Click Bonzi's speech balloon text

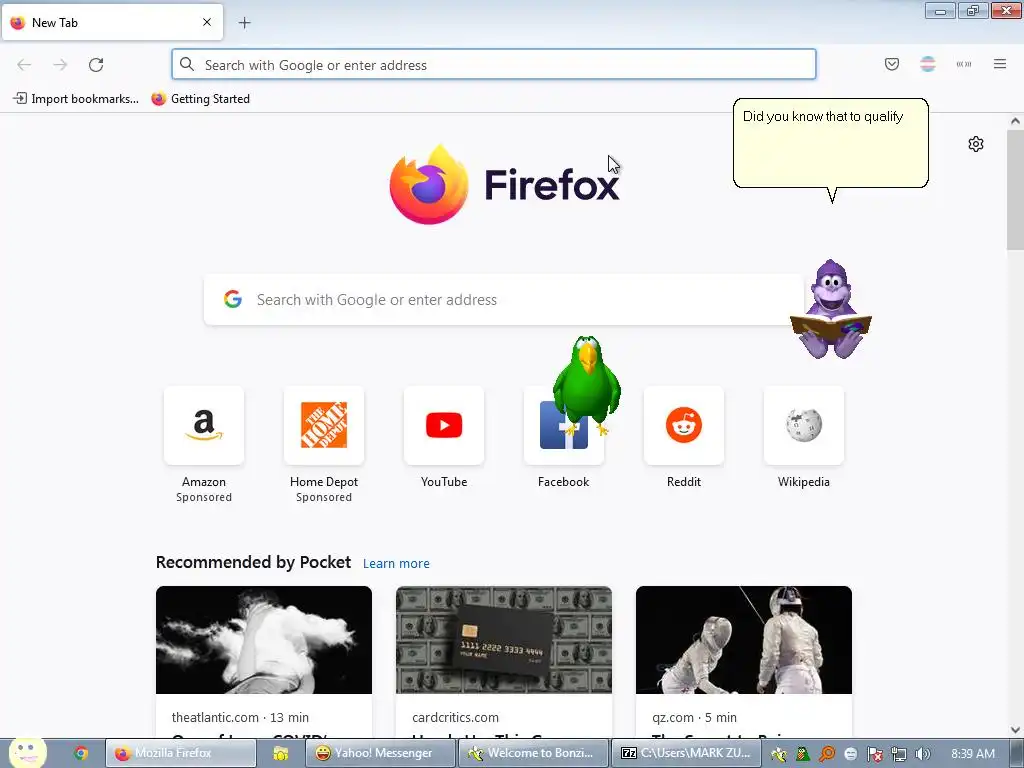click(823, 116)
